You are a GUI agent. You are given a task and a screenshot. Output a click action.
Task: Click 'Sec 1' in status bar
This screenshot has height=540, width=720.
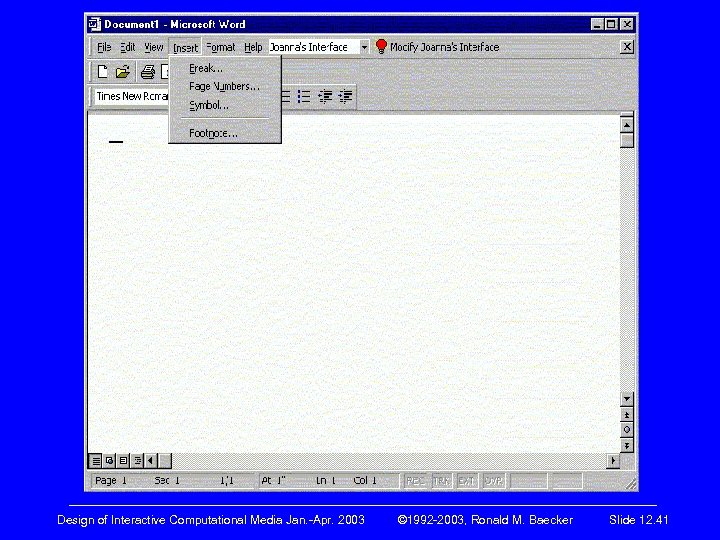pos(167,481)
